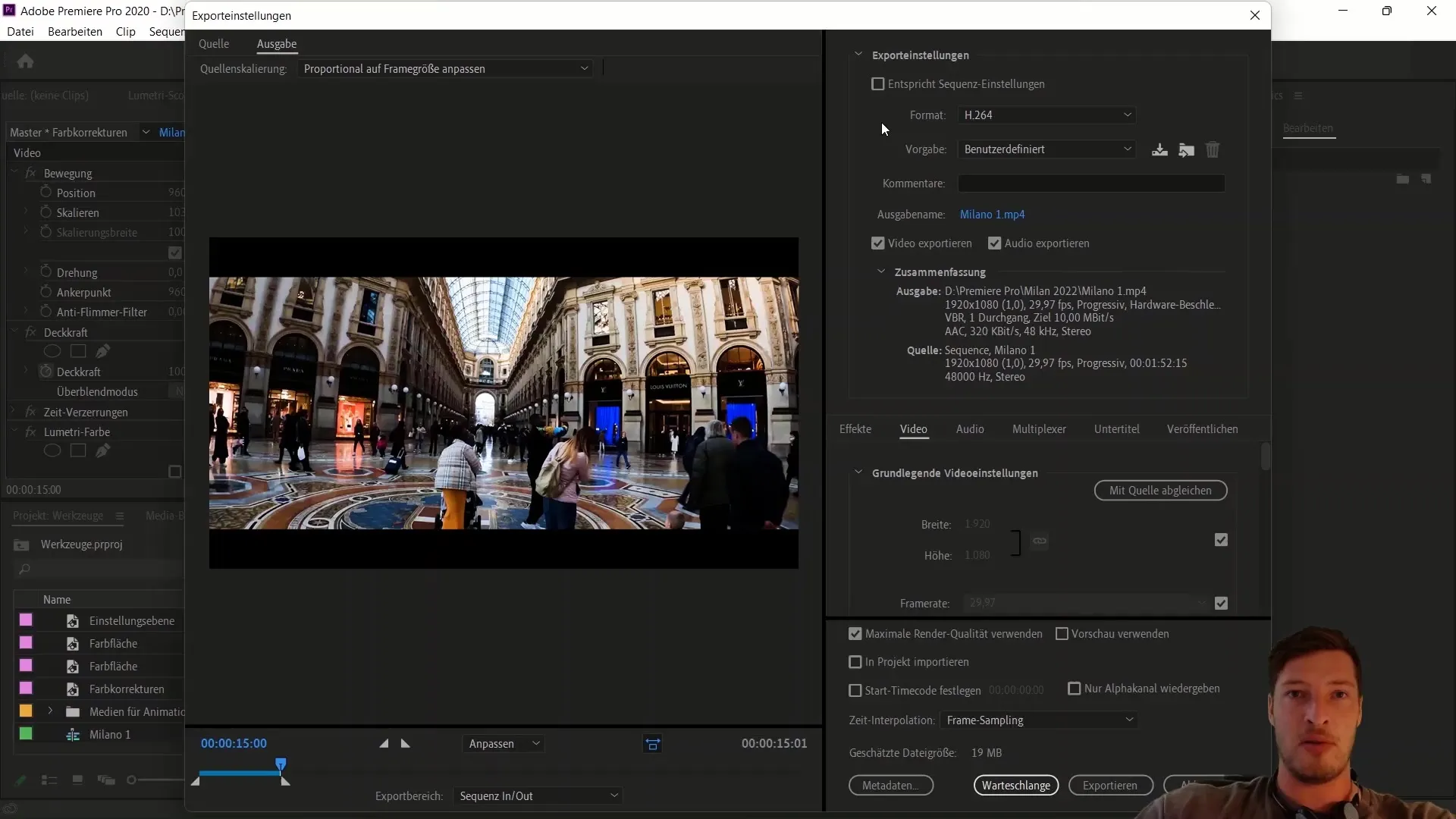The image size is (1456, 819).
Task: Uncheck Audio exportieren
Action: pos(995,243)
